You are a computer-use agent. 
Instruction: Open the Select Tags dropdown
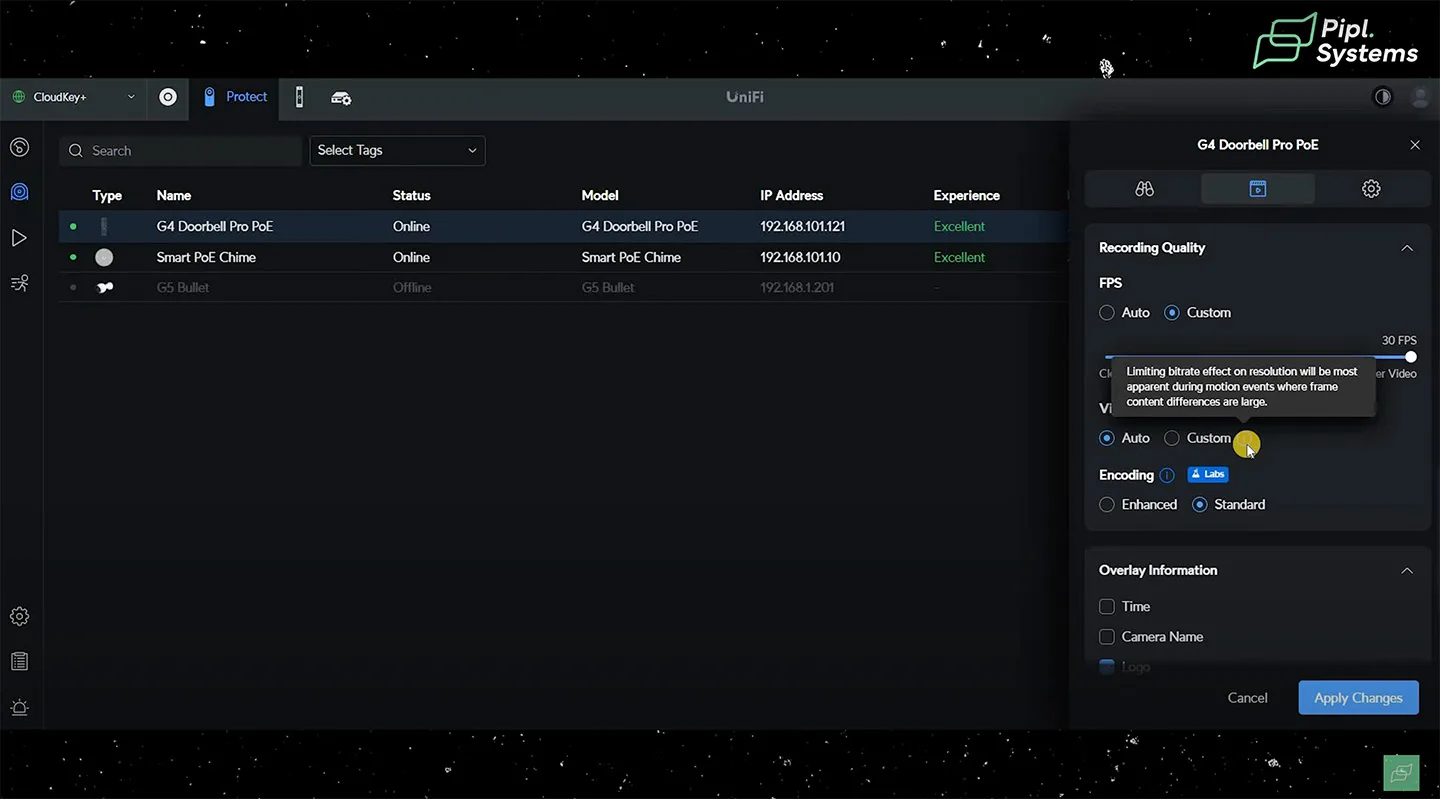tap(397, 151)
